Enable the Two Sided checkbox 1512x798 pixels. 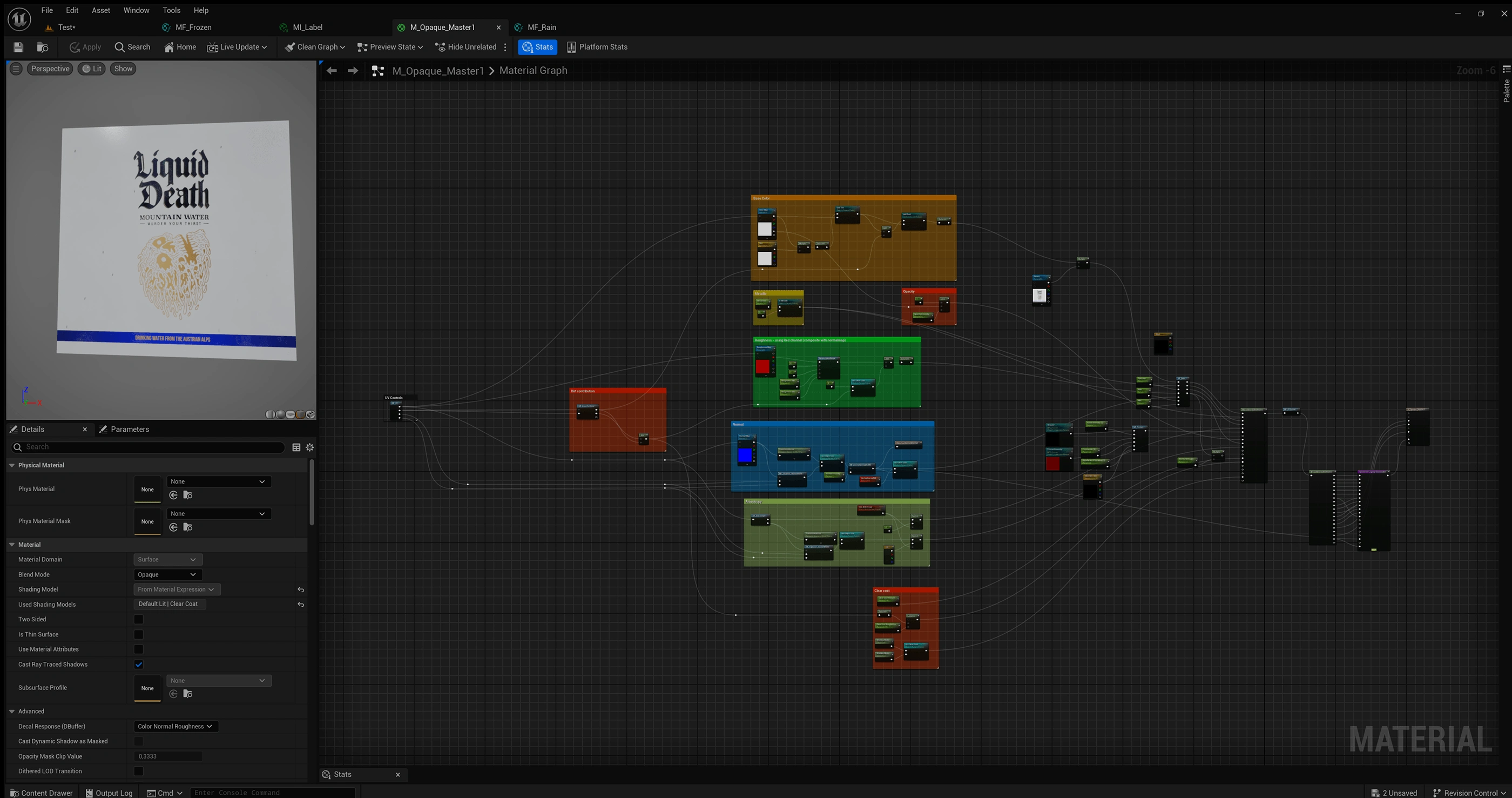(139, 620)
